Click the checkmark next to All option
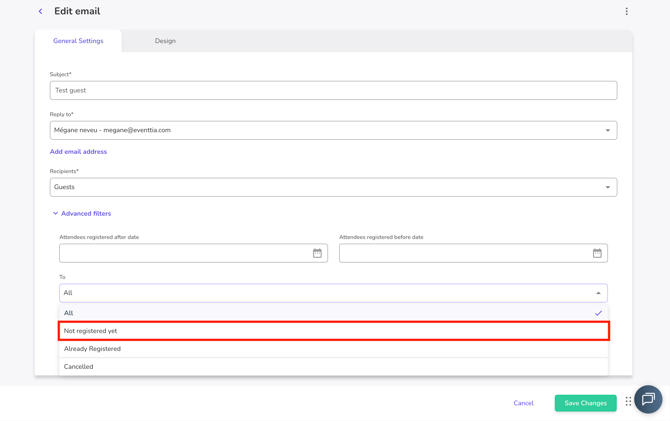 [598, 313]
